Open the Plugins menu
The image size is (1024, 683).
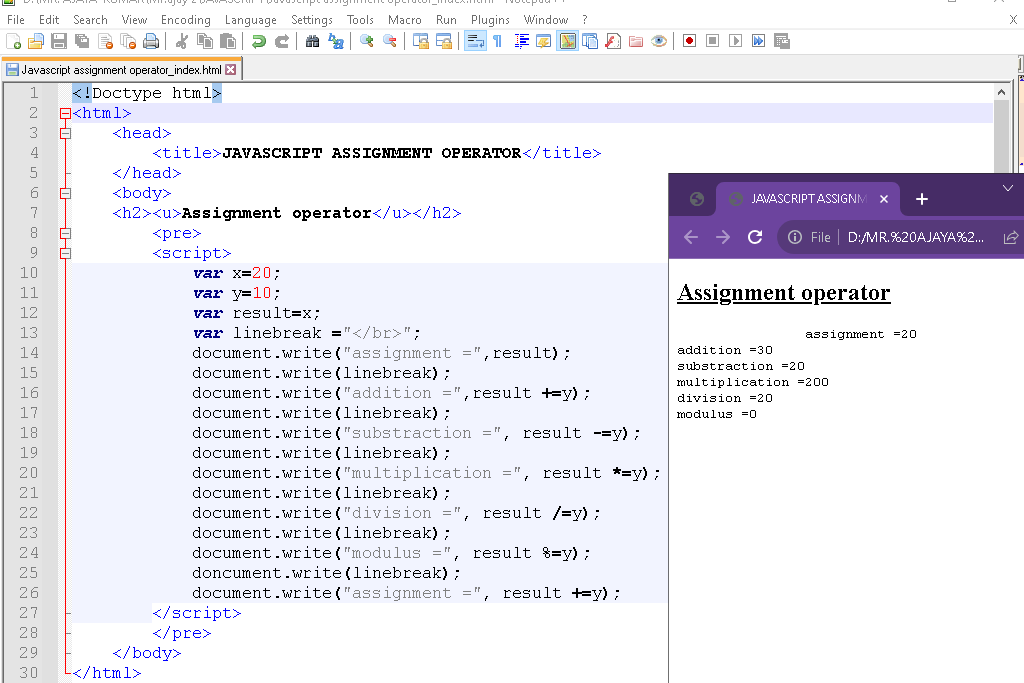pyautogui.click(x=490, y=19)
